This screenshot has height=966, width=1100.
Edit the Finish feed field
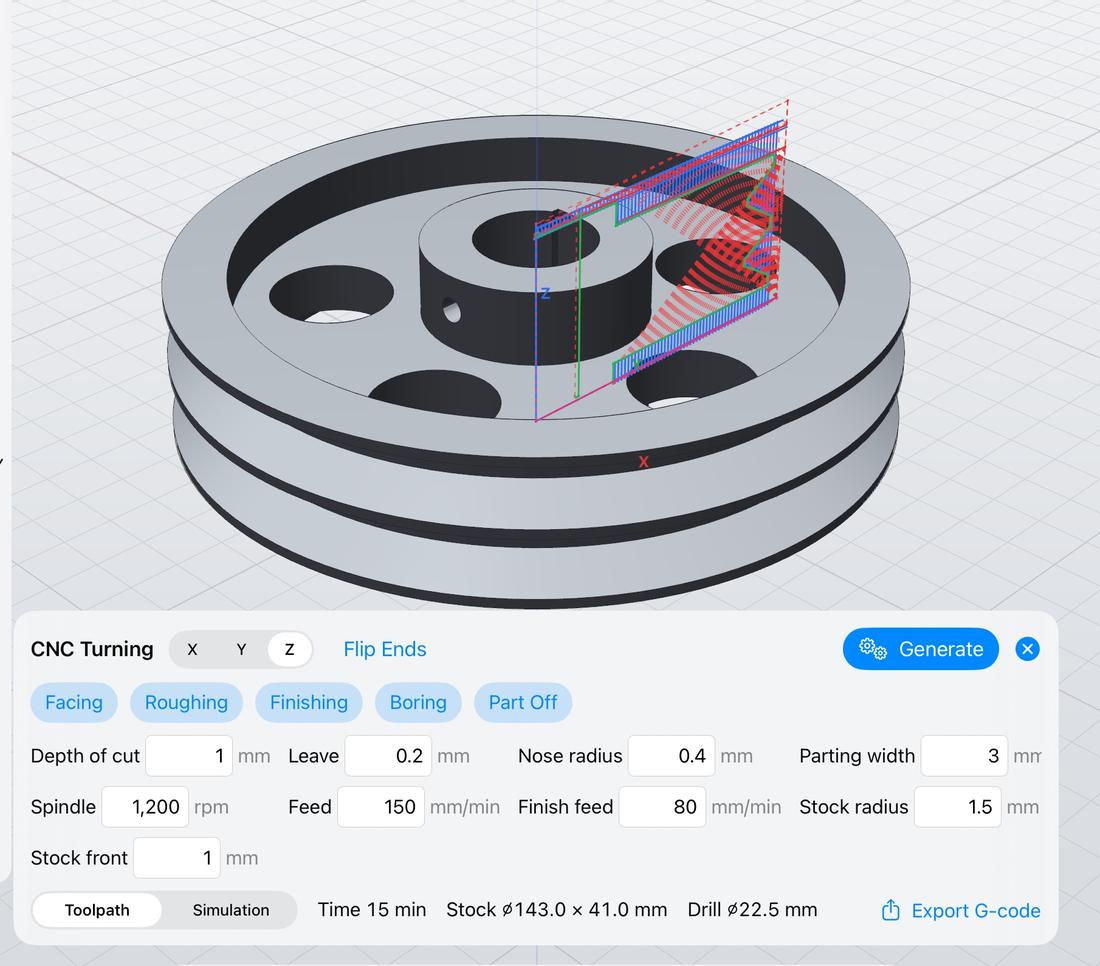pos(662,807)
